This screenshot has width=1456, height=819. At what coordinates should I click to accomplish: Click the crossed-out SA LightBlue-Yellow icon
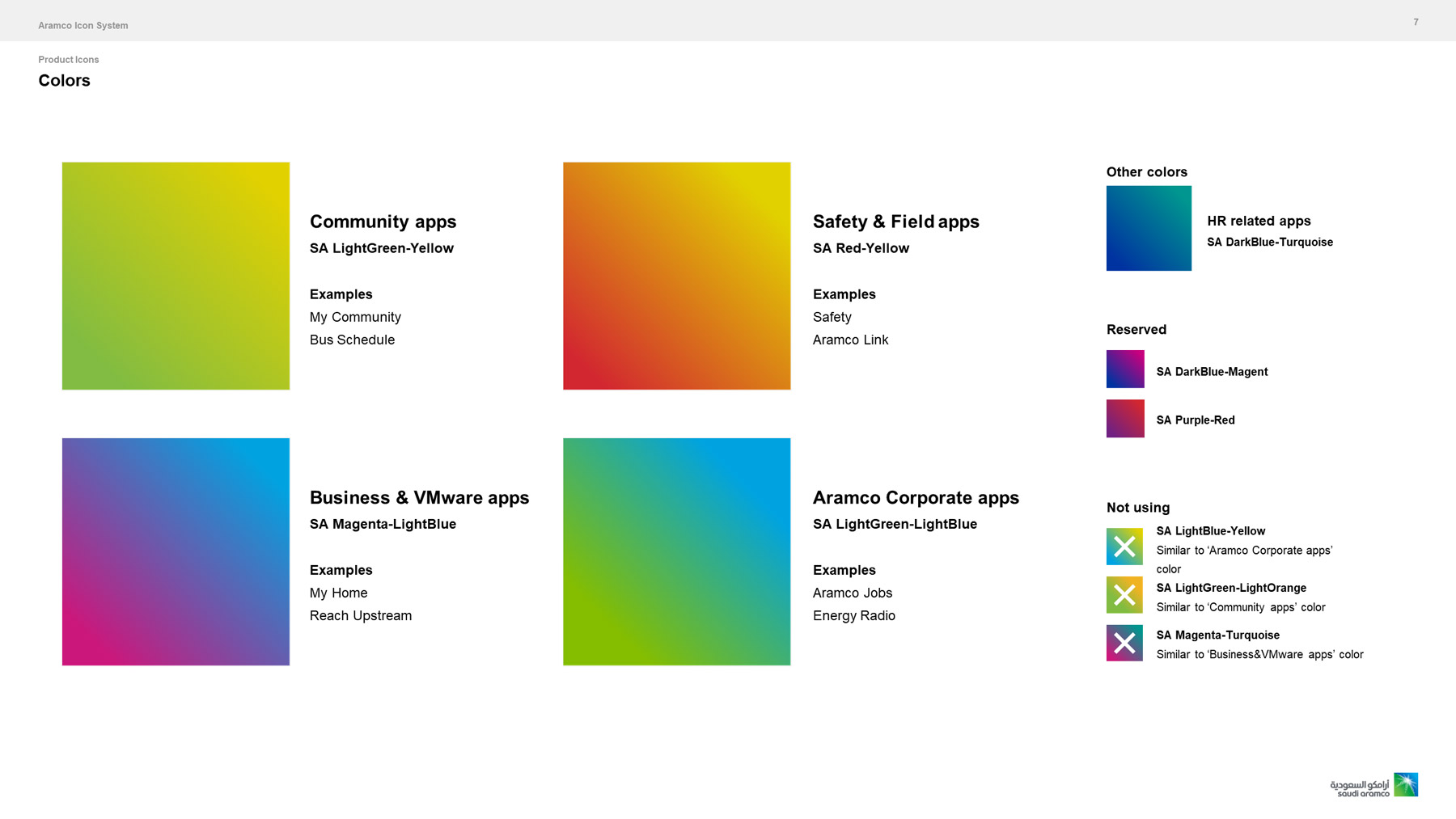(x=1124, y=547)
